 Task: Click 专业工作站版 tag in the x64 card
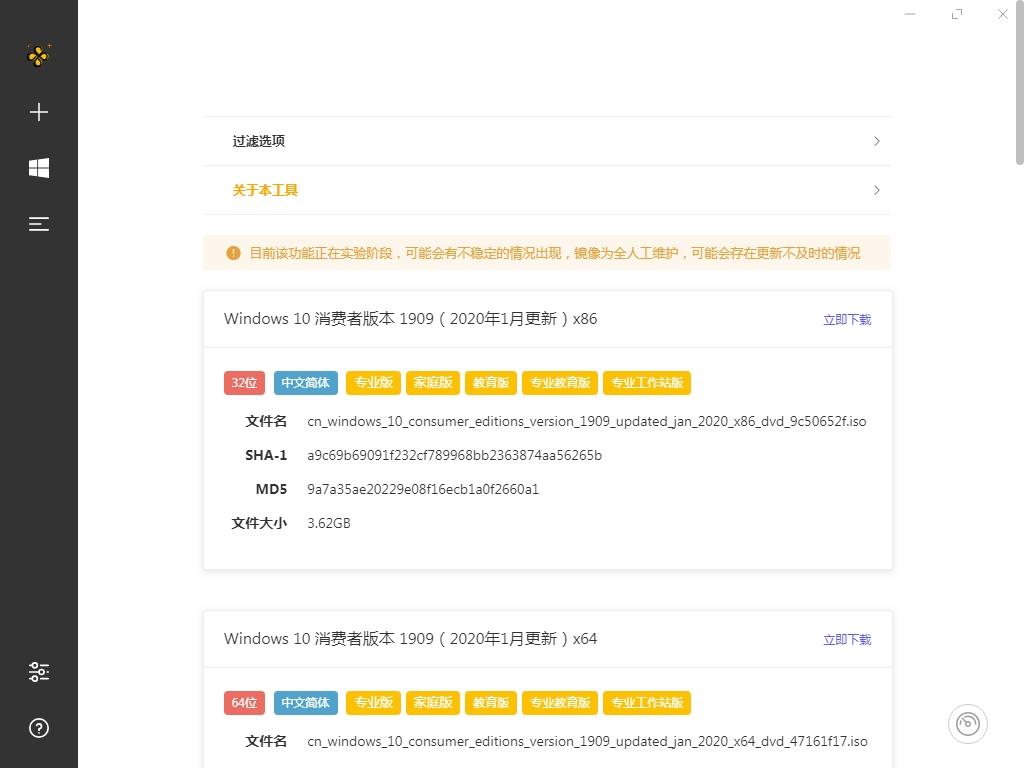[x=647, y=703]
